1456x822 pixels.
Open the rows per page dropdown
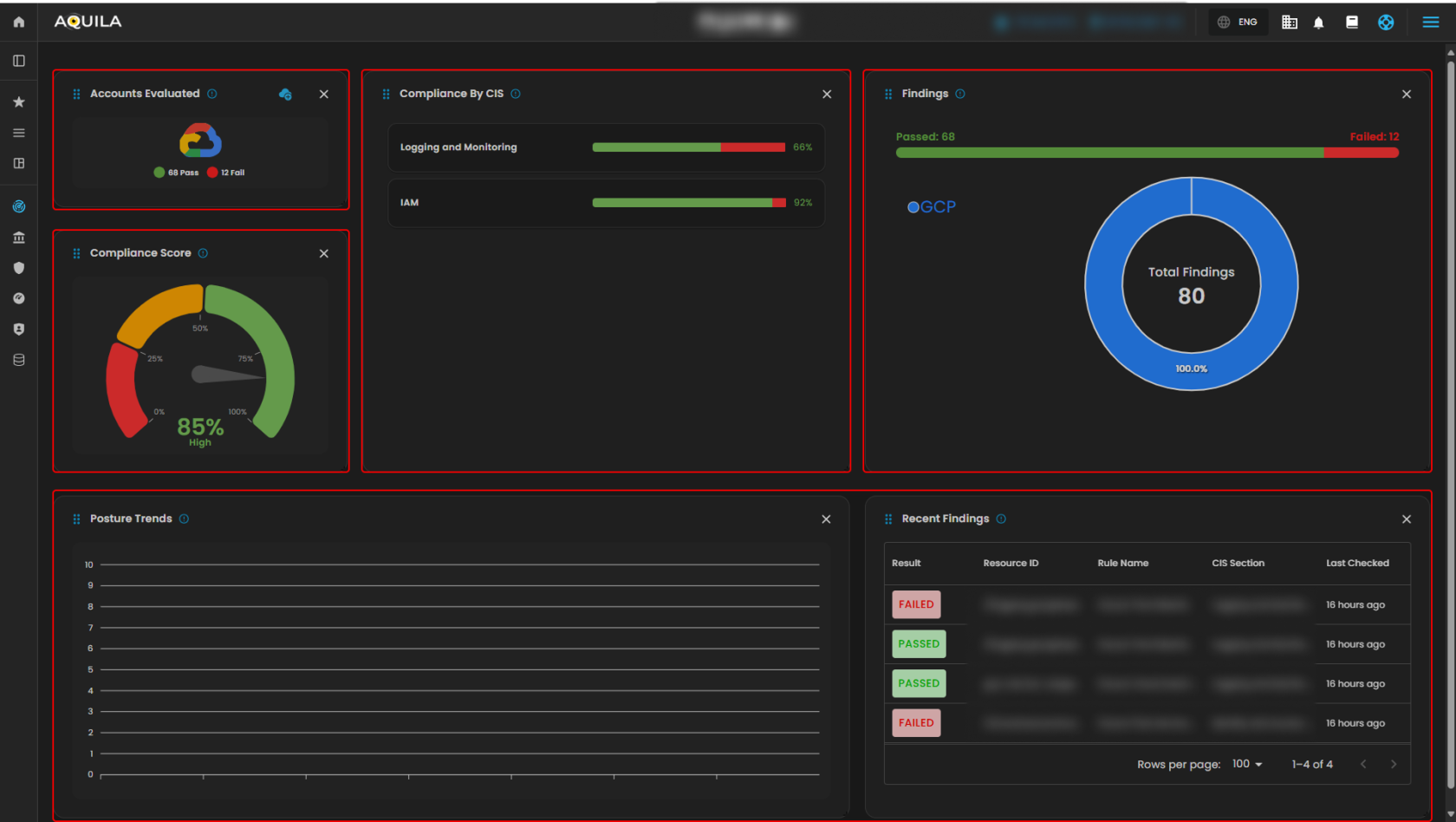click(1247, 764)
